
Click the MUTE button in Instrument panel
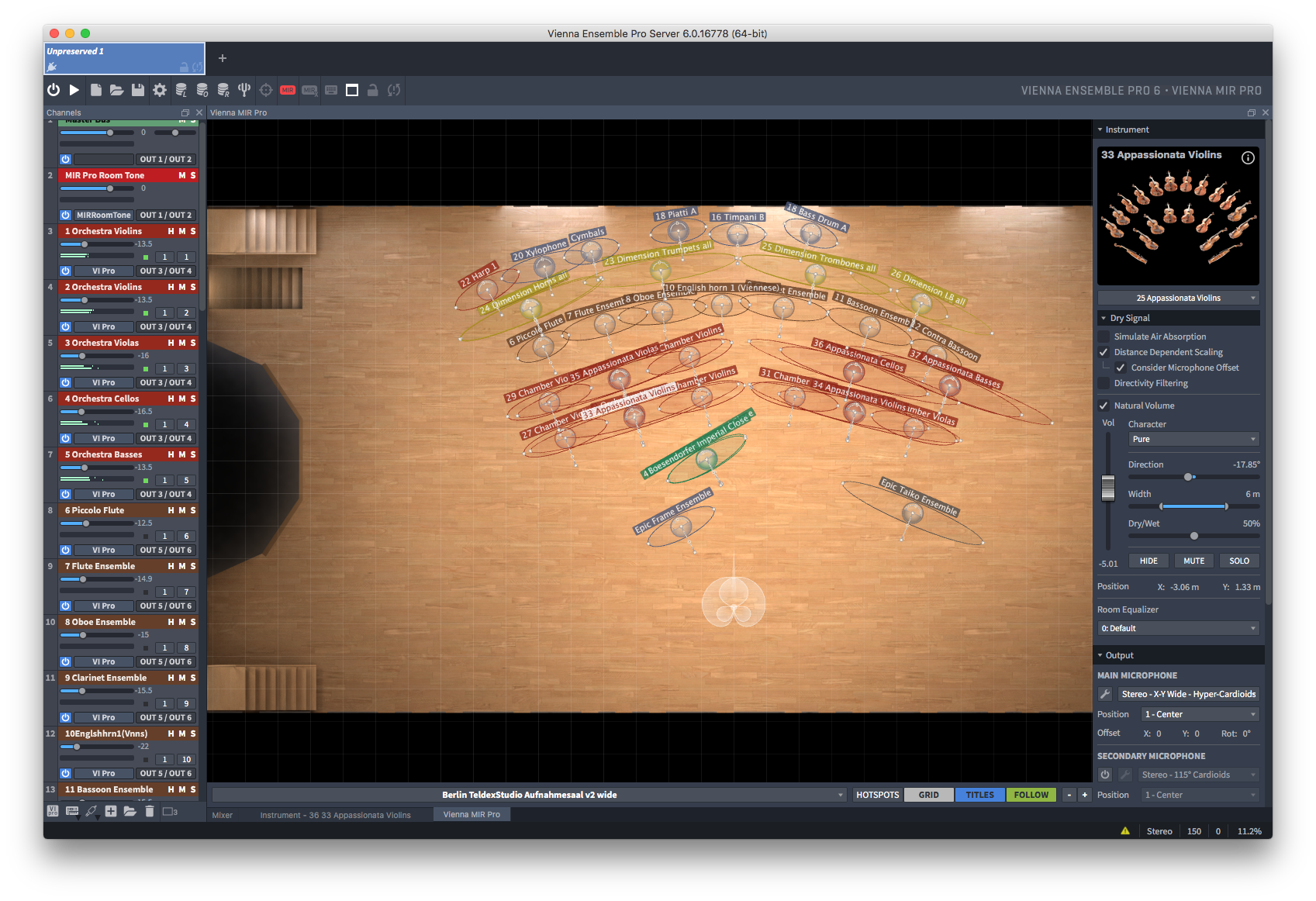coord(1194,561)
